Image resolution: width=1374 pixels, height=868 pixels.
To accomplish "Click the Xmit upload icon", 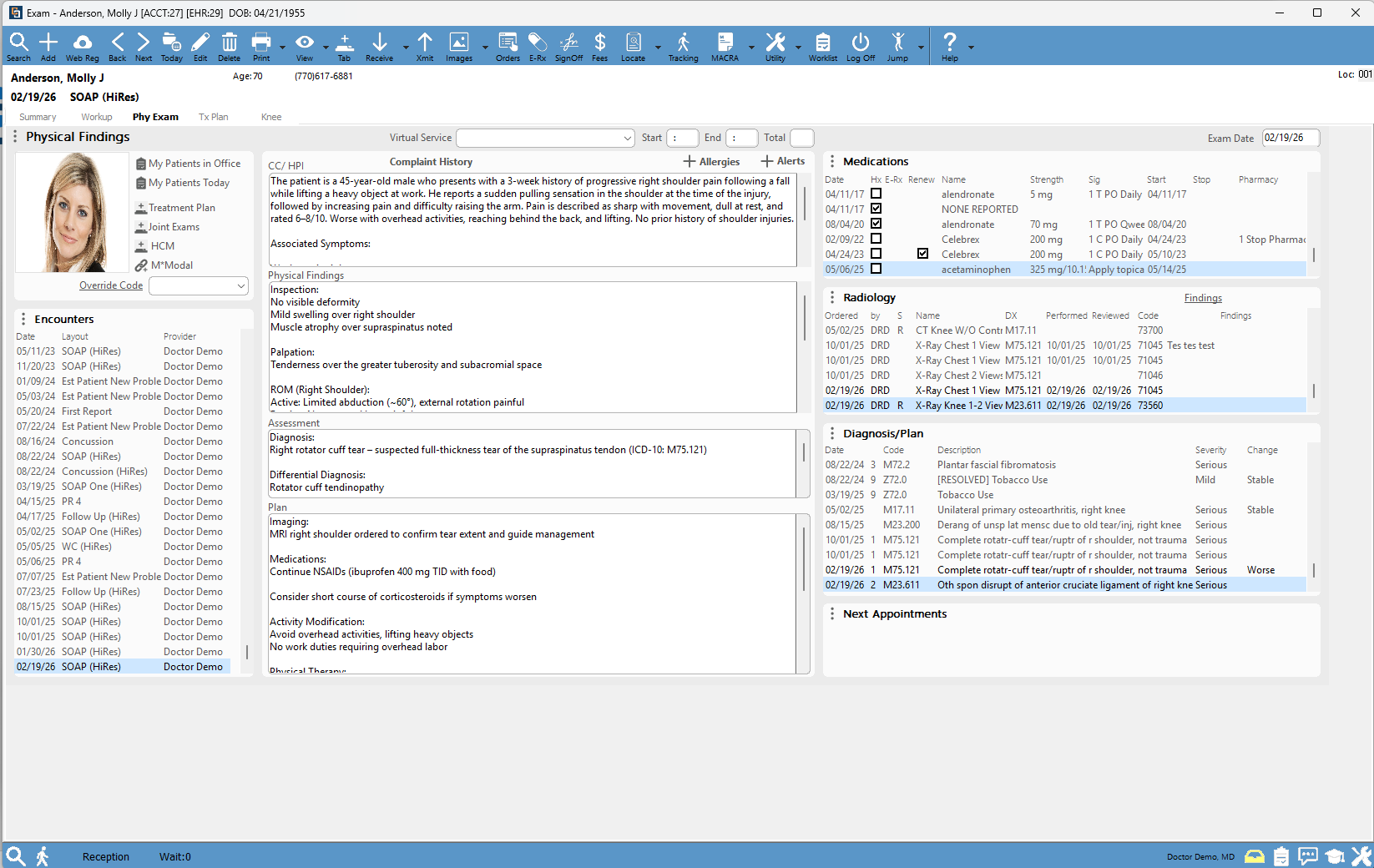I will pyautogui.click(x=425, y=47).
